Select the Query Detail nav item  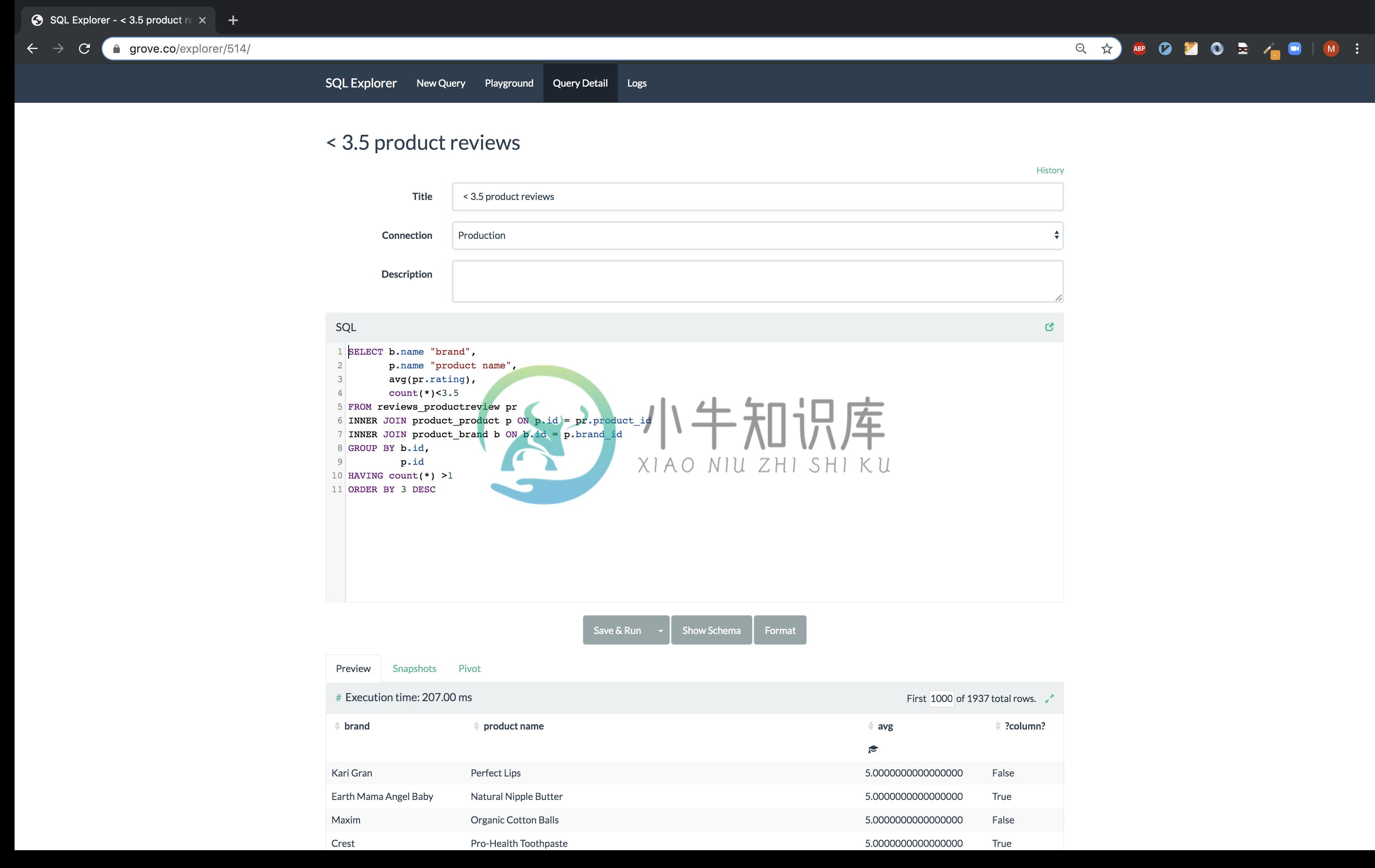click(580, 83)
